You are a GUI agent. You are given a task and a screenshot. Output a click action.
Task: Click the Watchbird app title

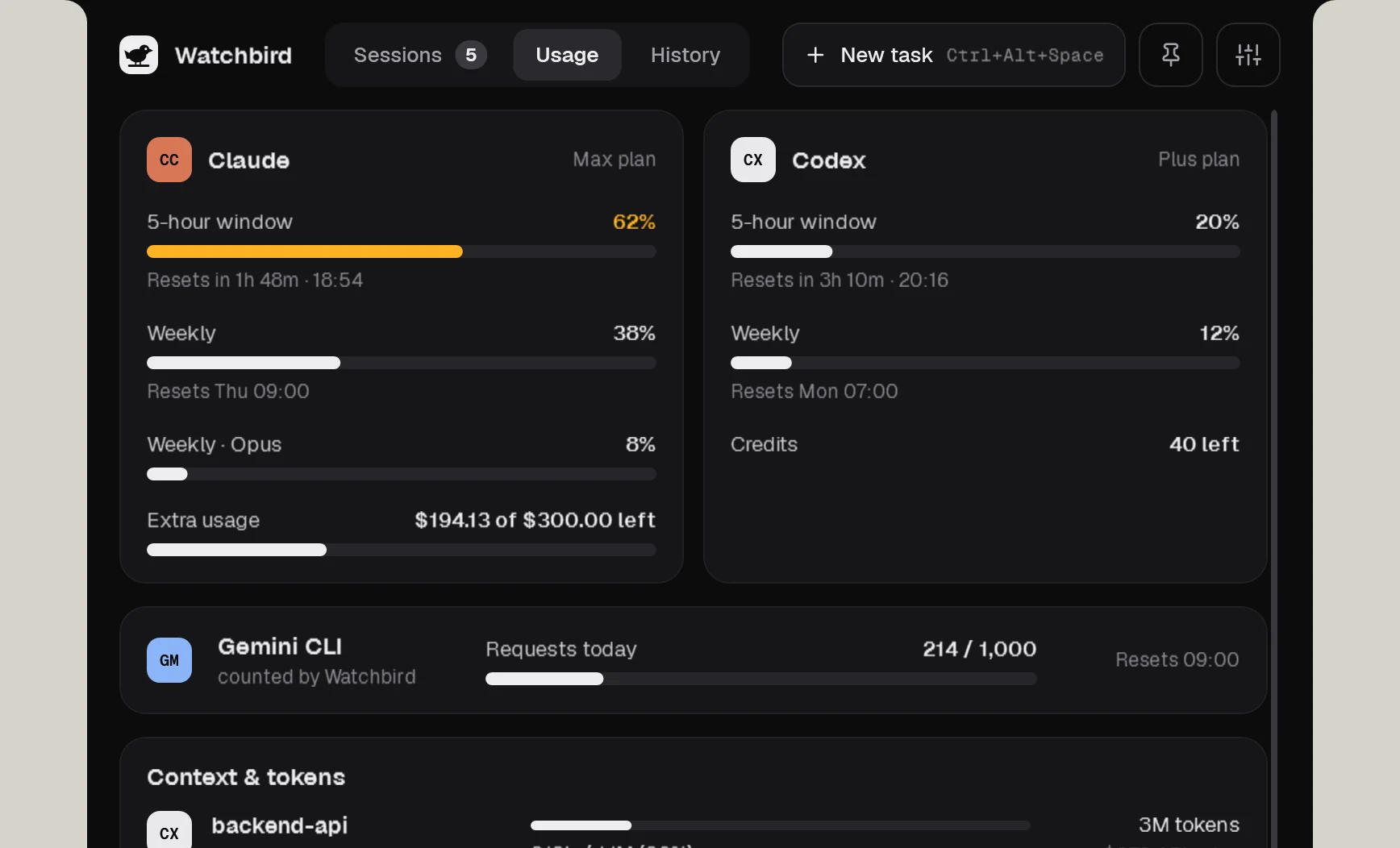[233, 55]
